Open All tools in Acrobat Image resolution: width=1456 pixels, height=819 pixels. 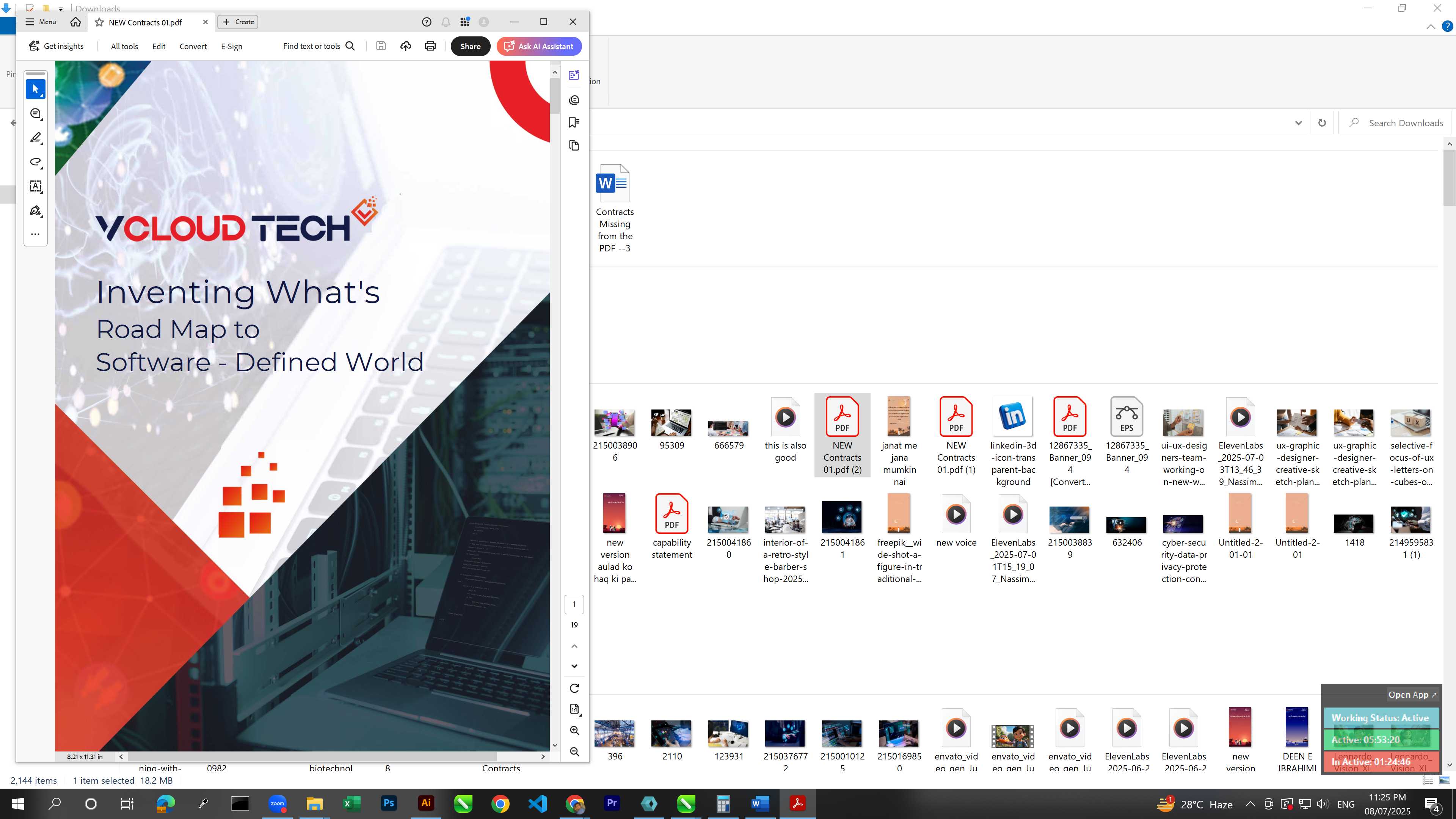click(x=124, y=46)
